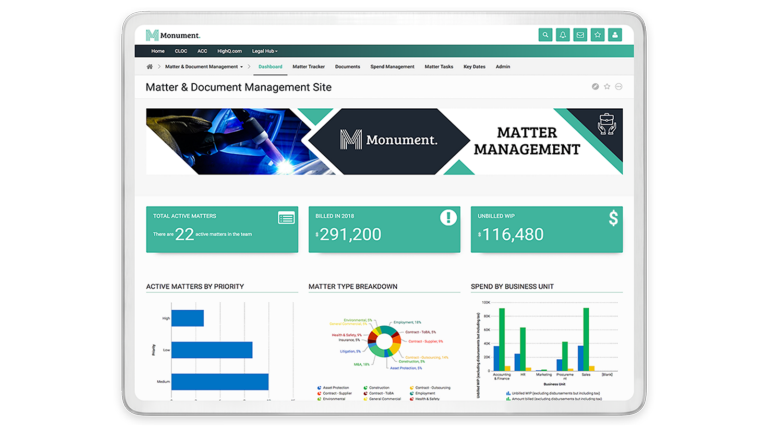This screenshot has height=432, width=768.
Task: Click the Low priority bar in chart
Action: (212, 350)
